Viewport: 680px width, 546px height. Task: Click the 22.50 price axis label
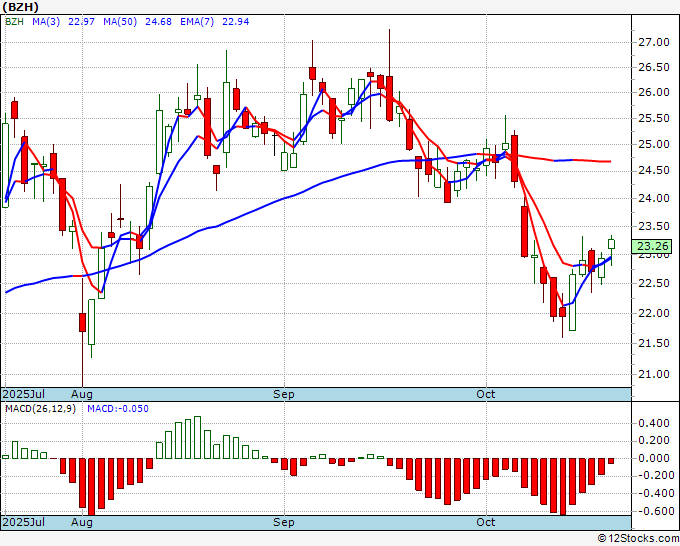(x=654, y=283)
